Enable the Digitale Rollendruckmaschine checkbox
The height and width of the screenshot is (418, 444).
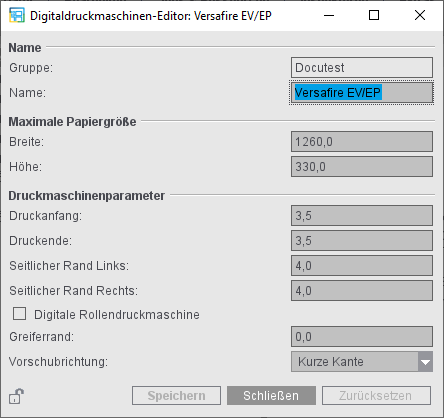[19, 314]
